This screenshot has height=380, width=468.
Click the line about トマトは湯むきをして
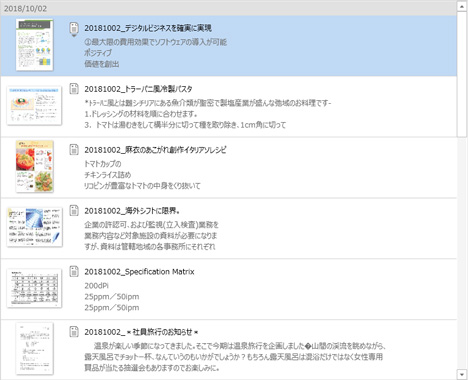(185, 125)
